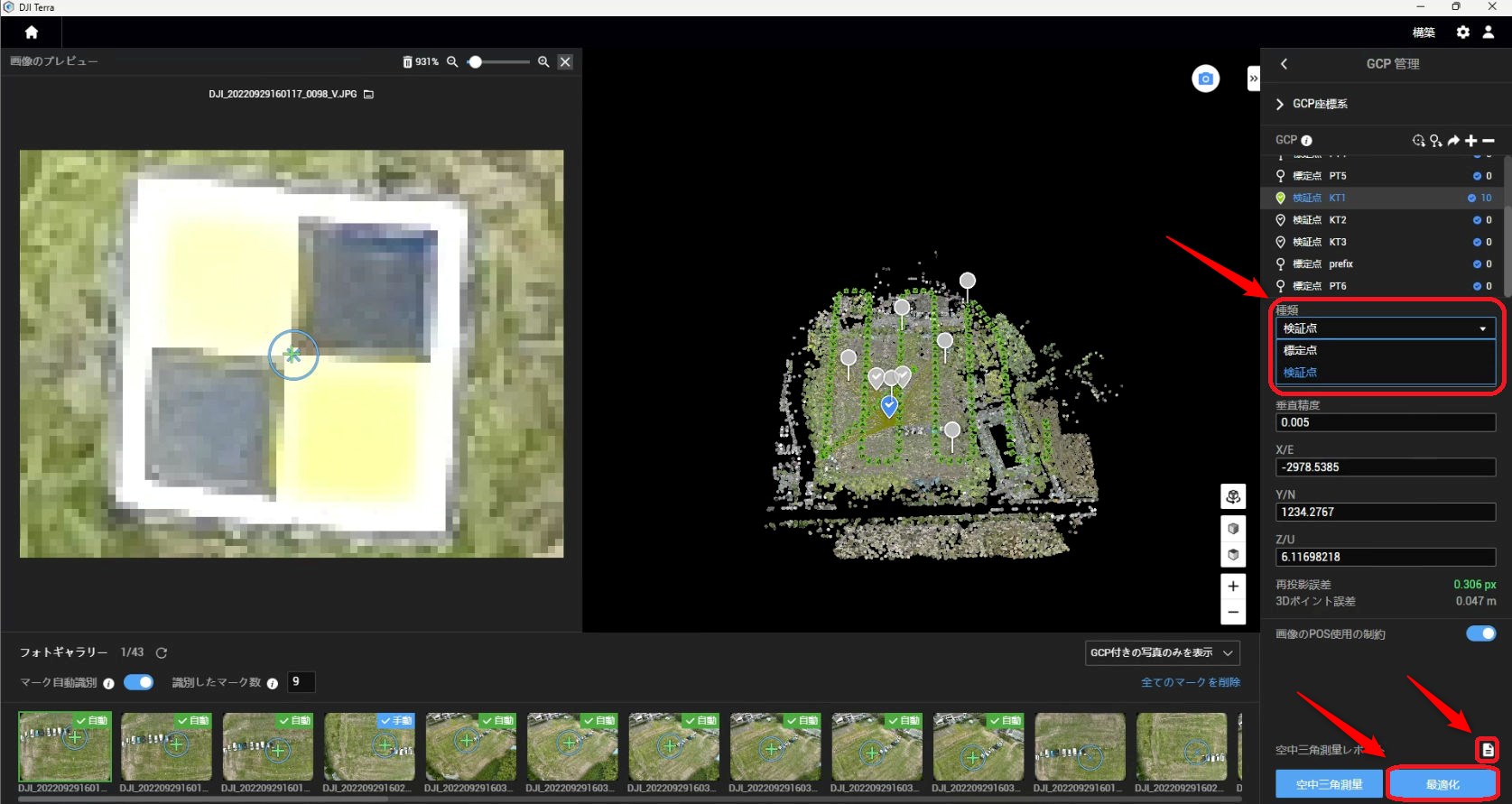Disable 画像のPOS使用の制約 switch
Screen dimensions: 1512x804
pos(1480,633)
